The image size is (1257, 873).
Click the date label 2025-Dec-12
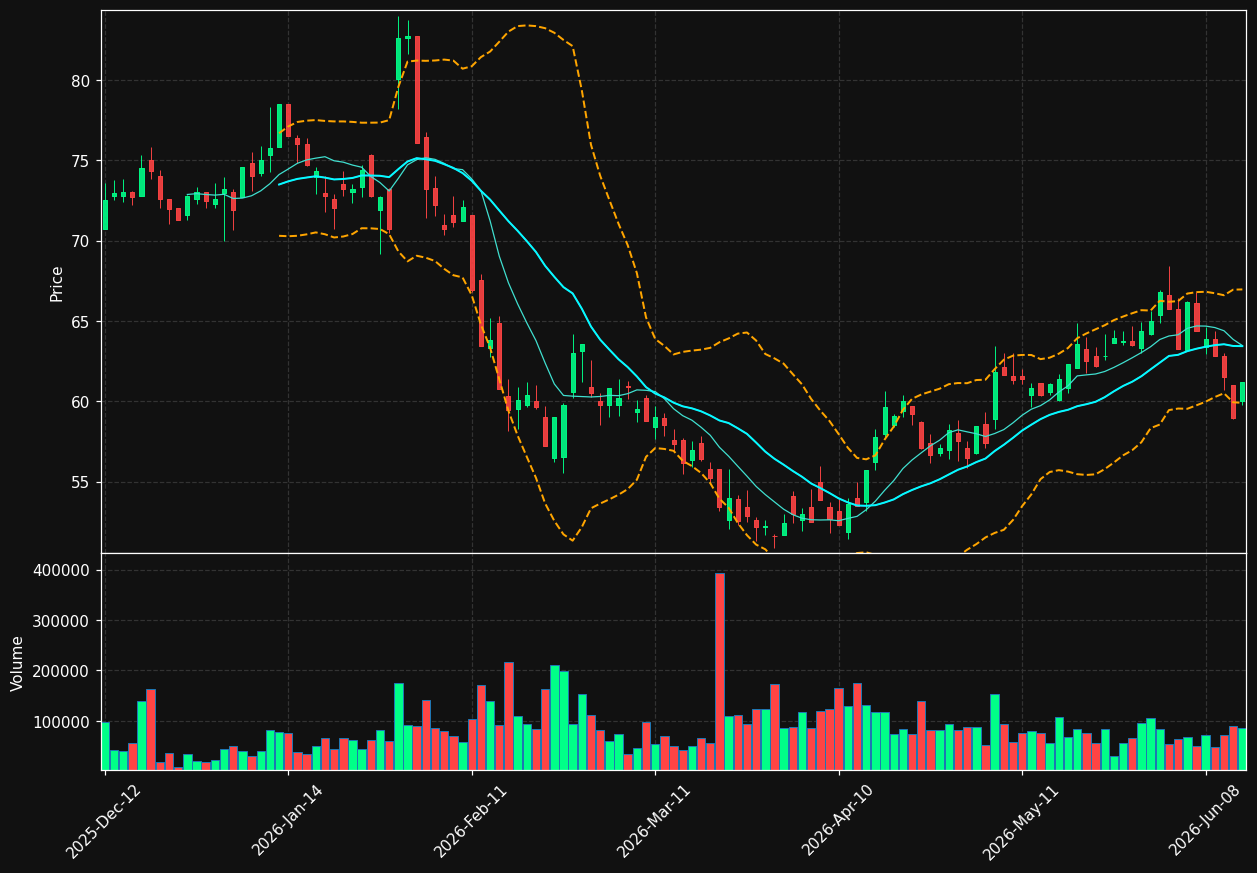(x=104, y=821)
